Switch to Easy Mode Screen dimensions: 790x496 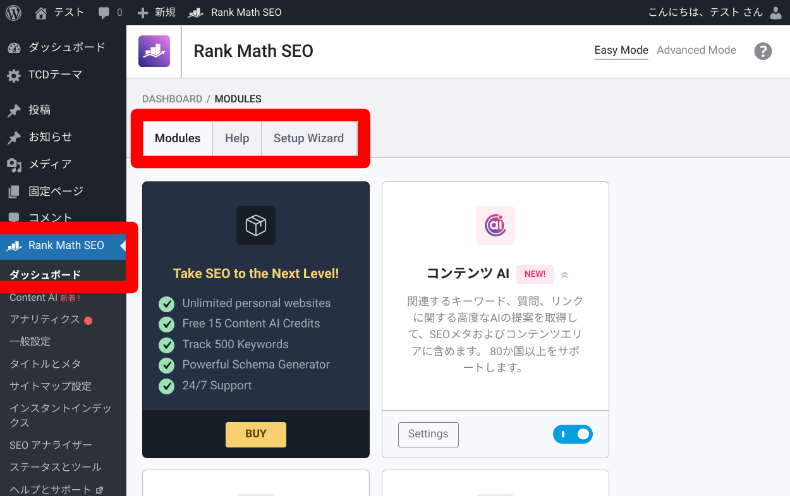coord(621,50)
